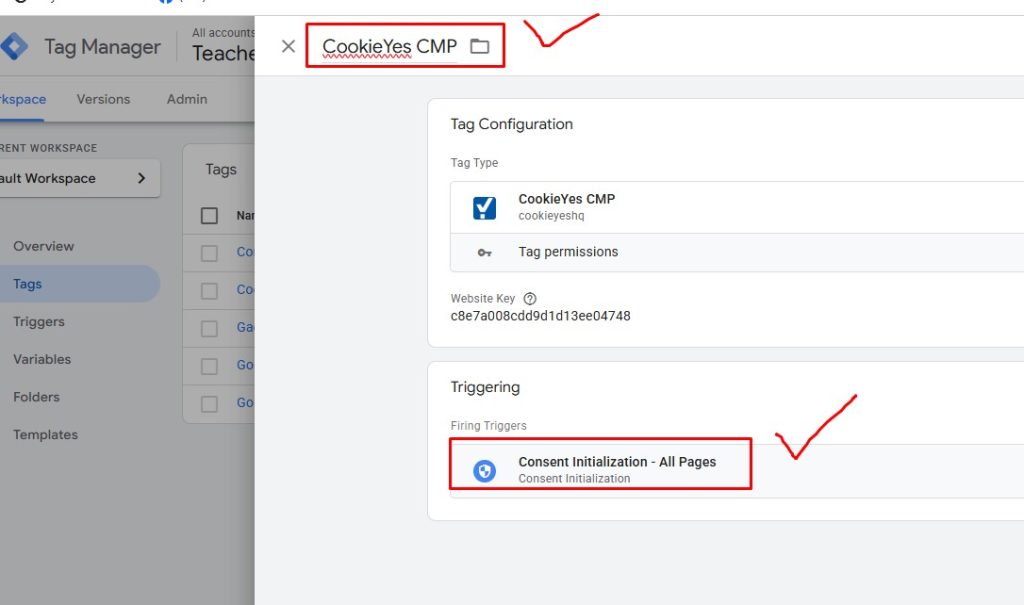The height and width of the screenshot is (605, 1024).
Task: Click the Website Key help icon
Action: pyautogui.click(x=530, y=299)
